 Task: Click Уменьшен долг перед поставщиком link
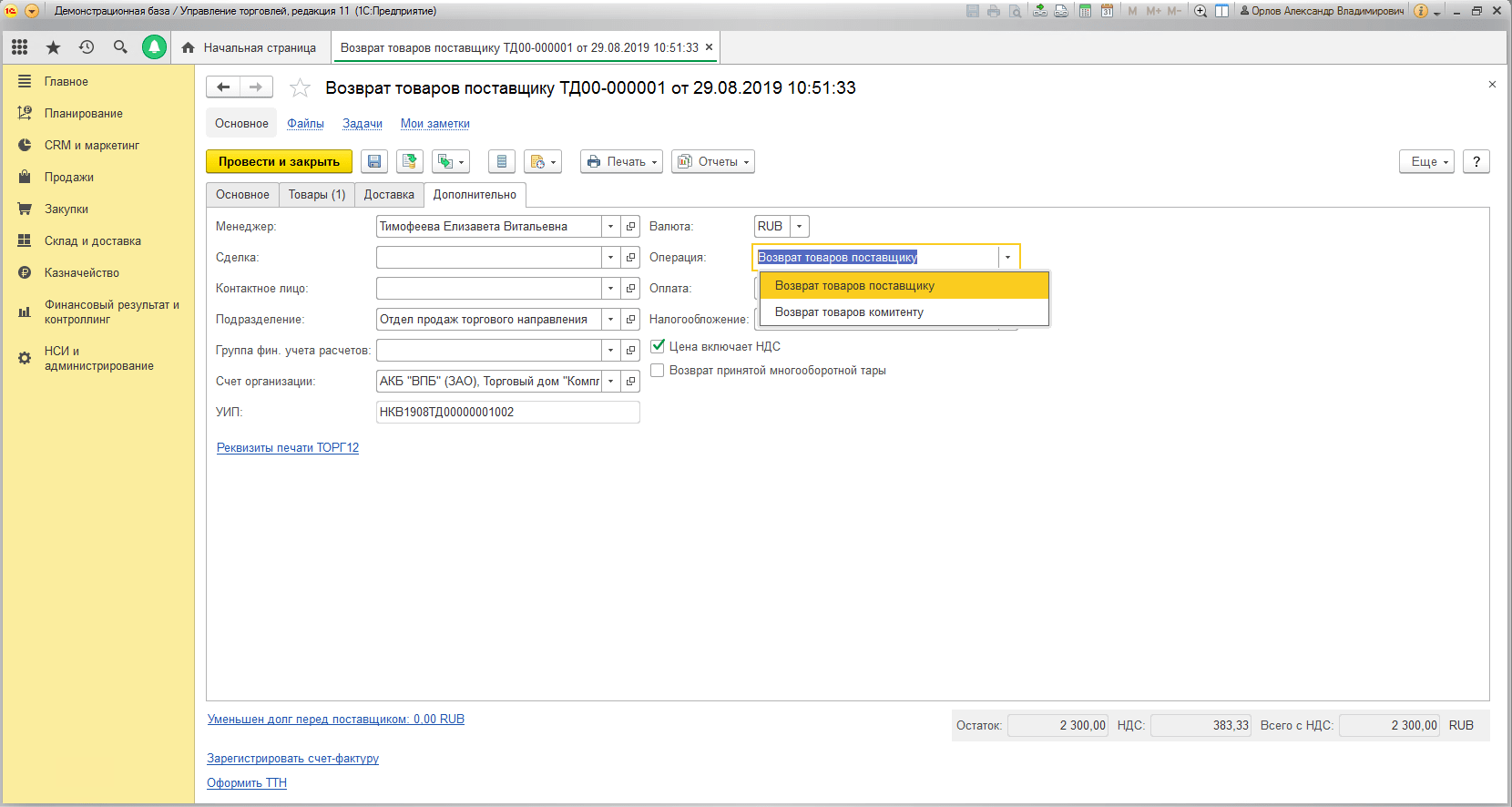coord(336,720)
